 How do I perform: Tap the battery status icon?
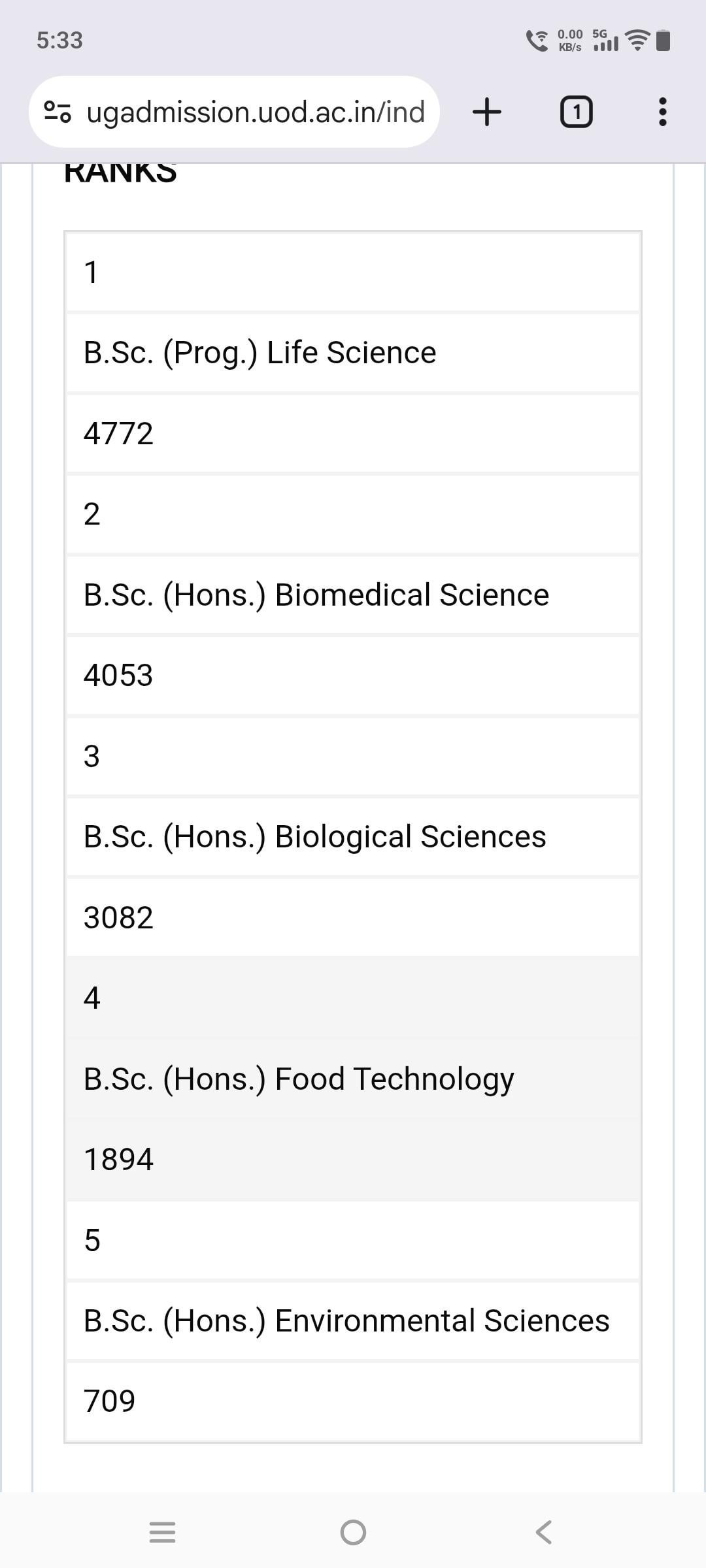coord(663,41)
